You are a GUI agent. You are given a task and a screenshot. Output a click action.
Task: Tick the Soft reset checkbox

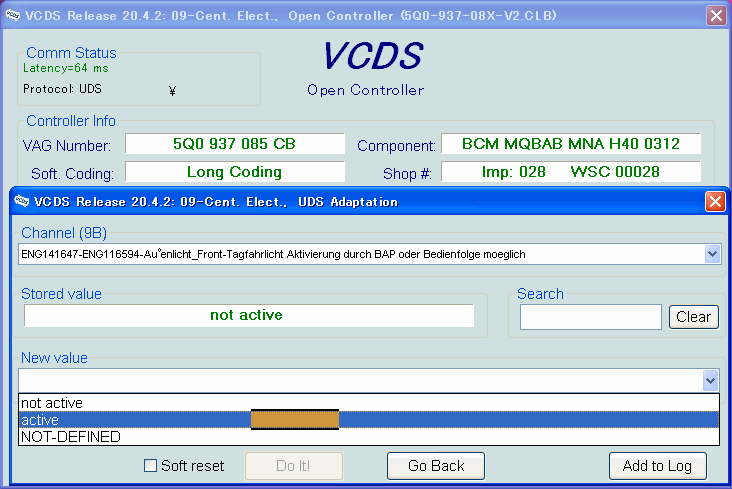(150, 465)
